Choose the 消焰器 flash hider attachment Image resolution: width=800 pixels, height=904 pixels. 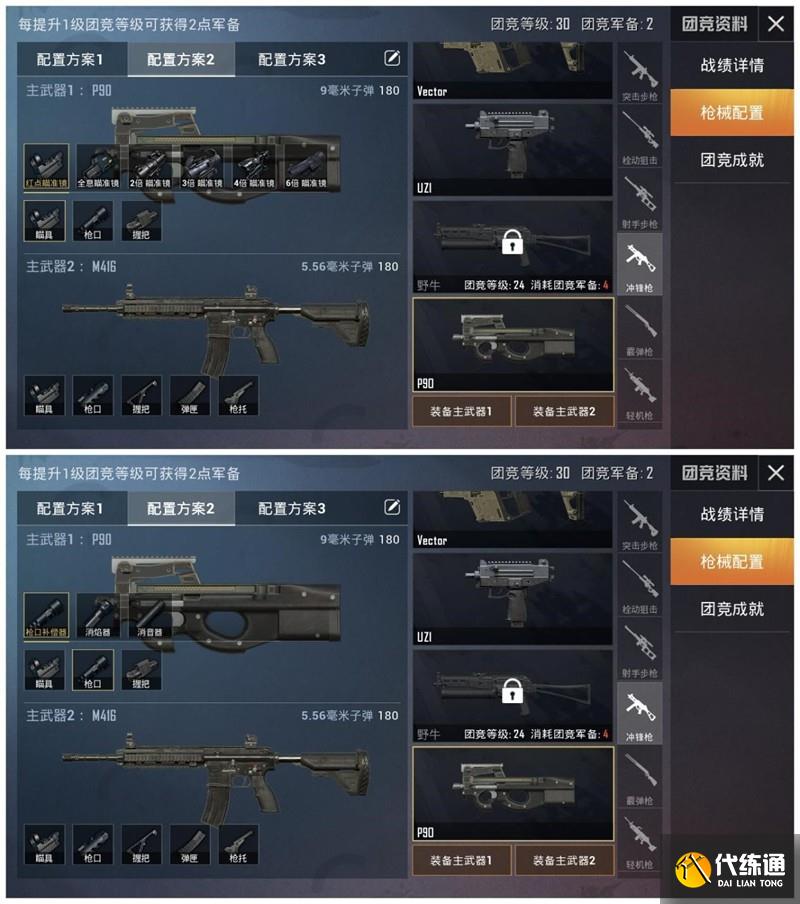point(98,616)
